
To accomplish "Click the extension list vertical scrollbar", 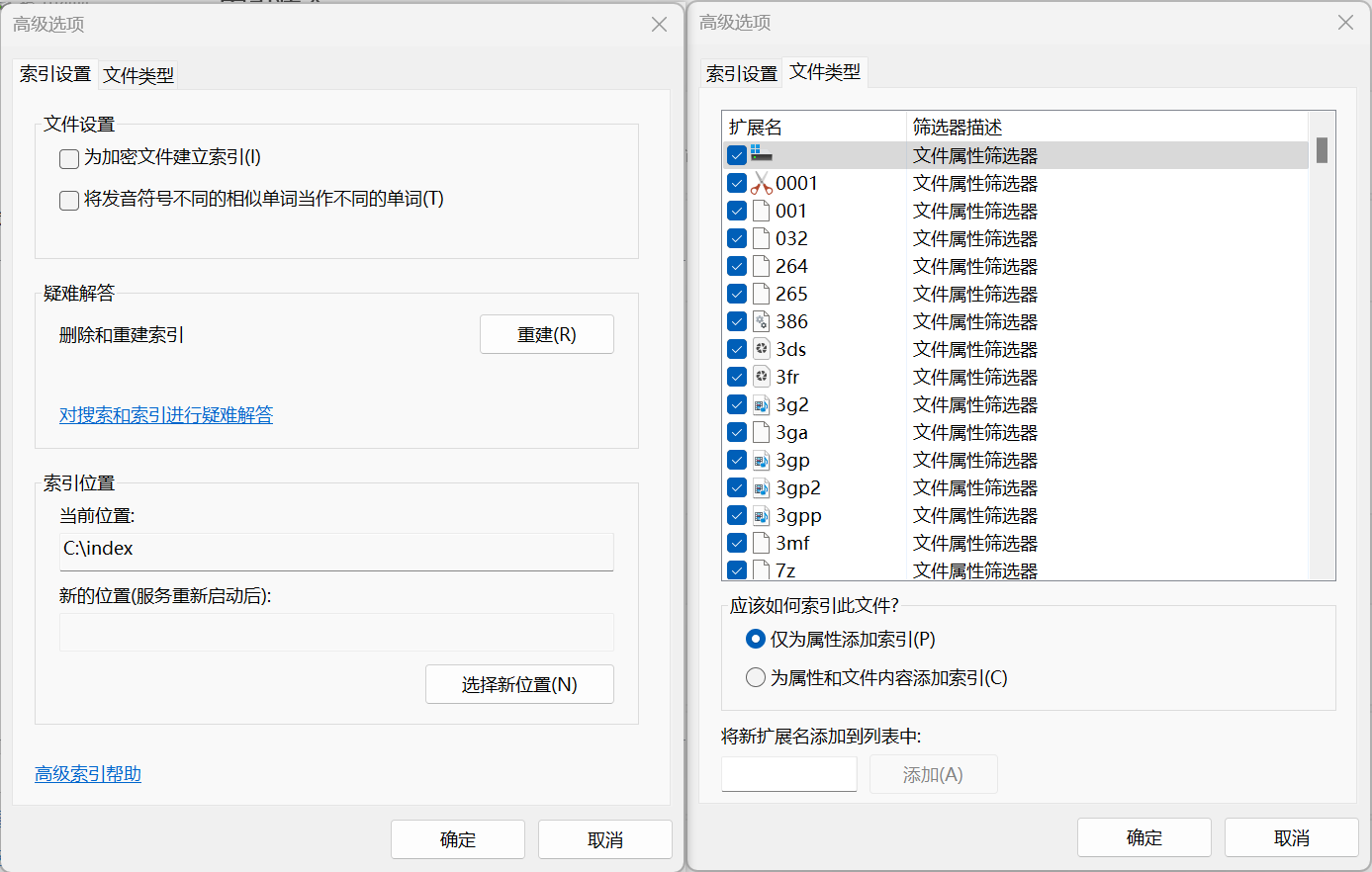I will (x=1322, y=346).
